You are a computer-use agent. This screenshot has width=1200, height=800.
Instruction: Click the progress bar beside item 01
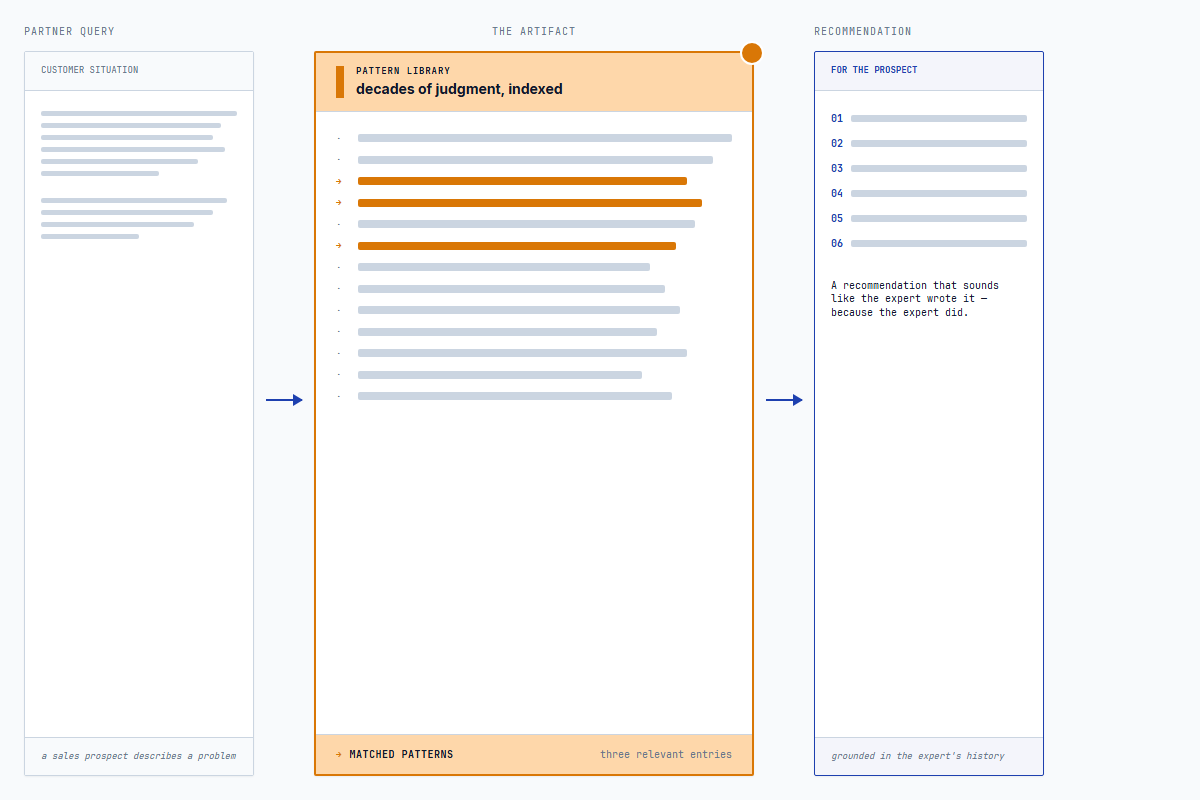pyautogui.click(x=938, y=118)
